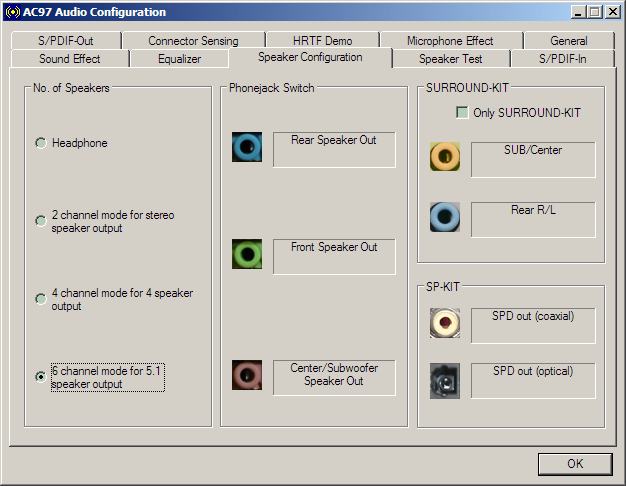Click the green Front Speaker Out jack icon
626x486 pixels.
point(247,254)
